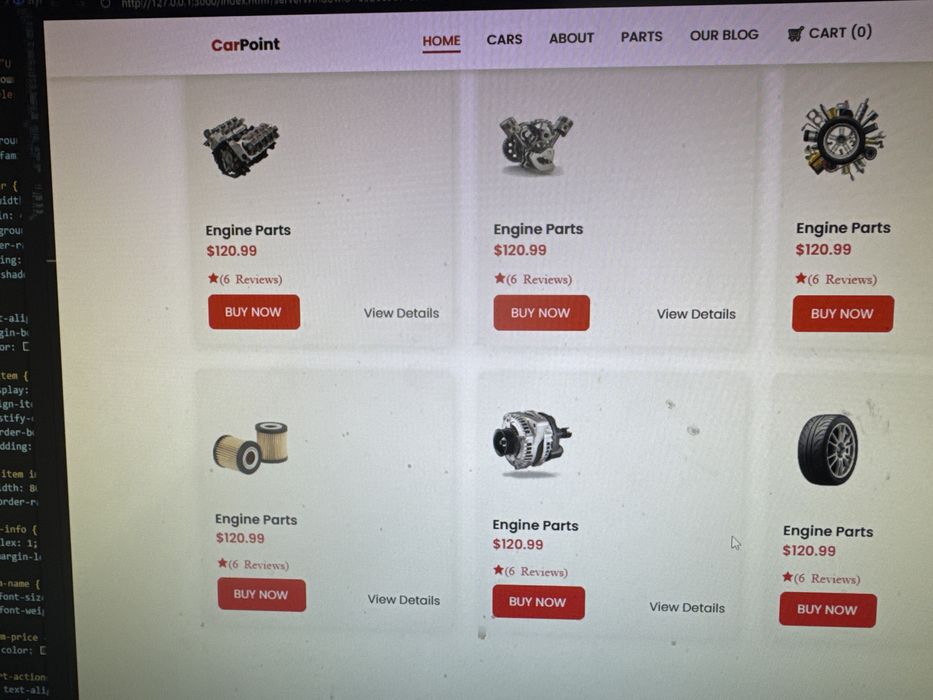
Task: Select the black tire product image
Action: point(828,449)
